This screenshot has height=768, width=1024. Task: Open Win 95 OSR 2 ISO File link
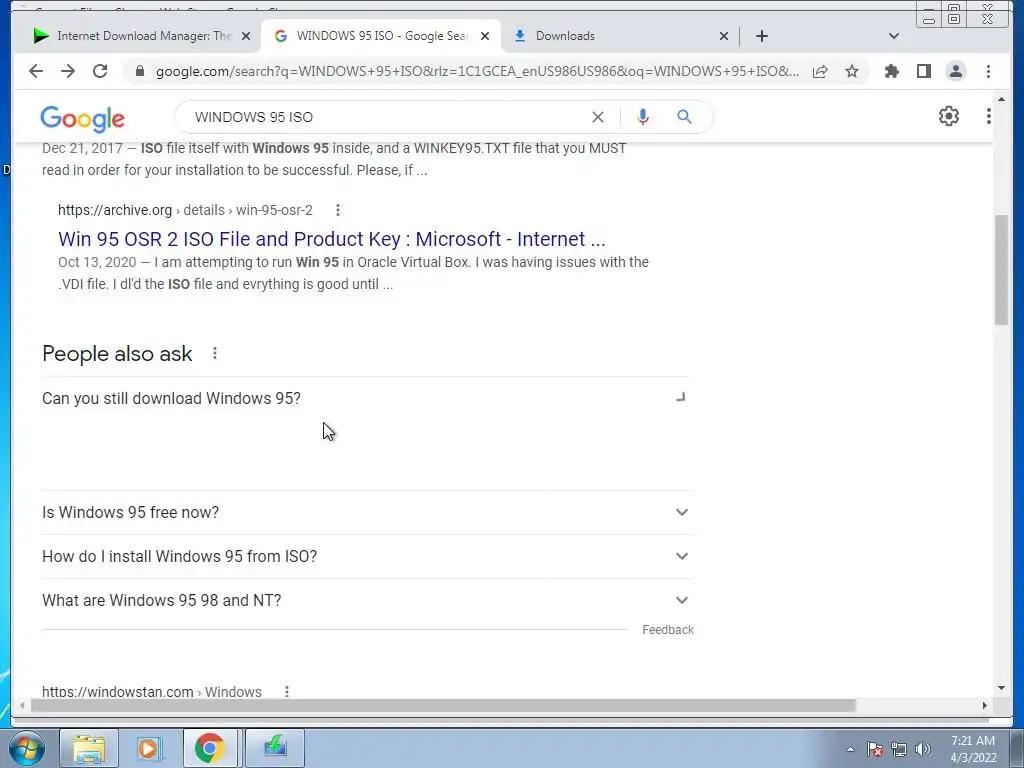332,239
